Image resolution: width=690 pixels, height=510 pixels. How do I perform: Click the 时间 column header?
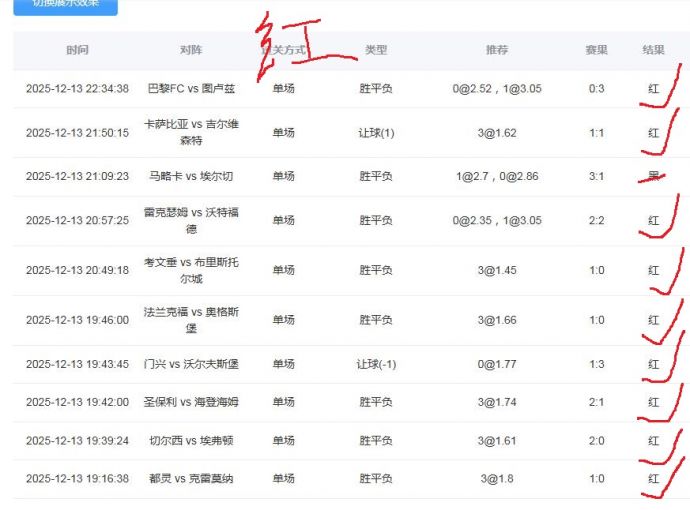point(77,50)
